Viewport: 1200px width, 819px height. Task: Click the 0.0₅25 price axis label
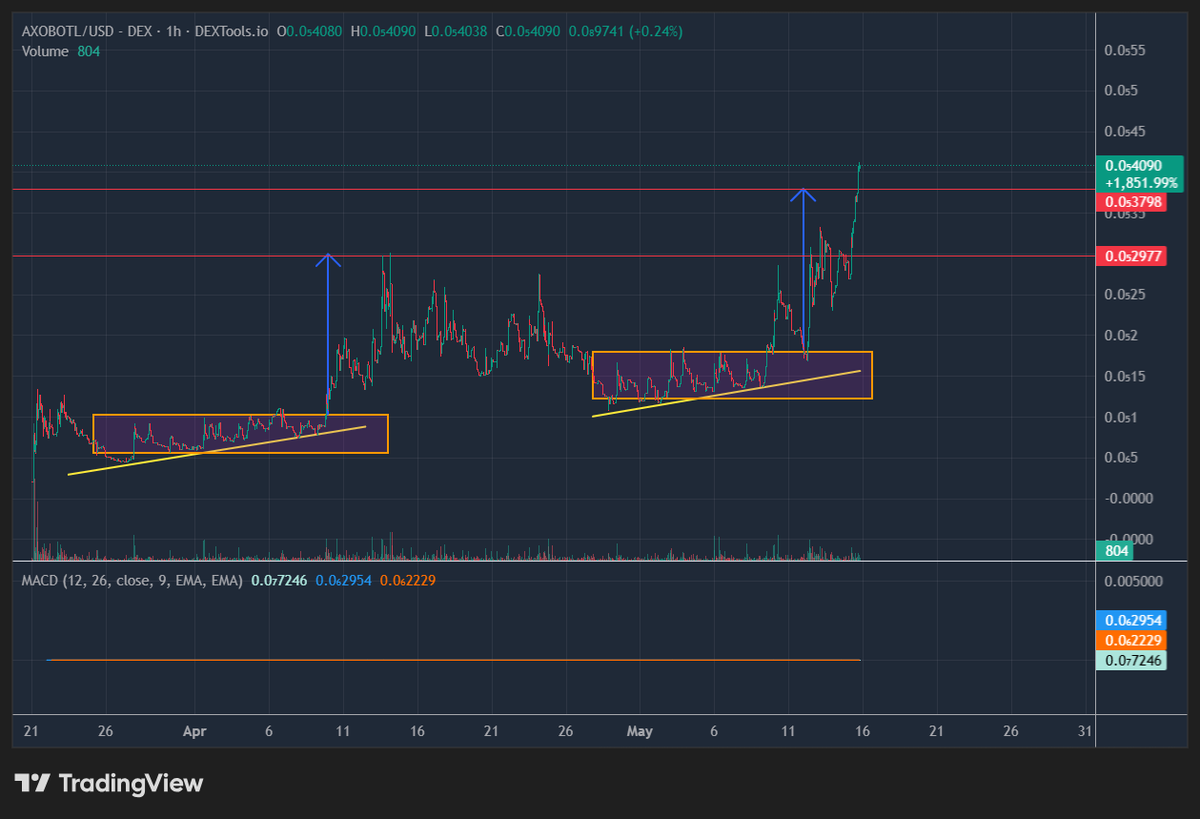[1124, 295]
